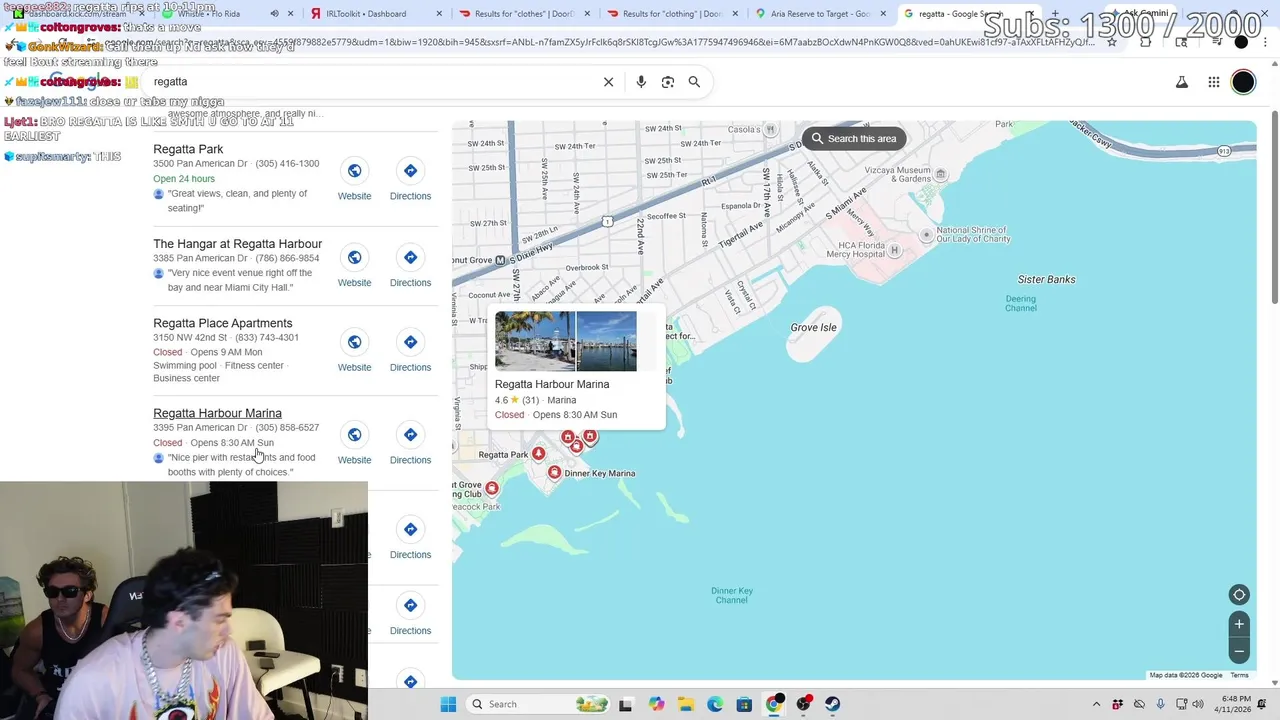Open Windows Start menu
The width and height of the screenshot is (1280, 720).
pyautogui.click(x=448, y=704)
